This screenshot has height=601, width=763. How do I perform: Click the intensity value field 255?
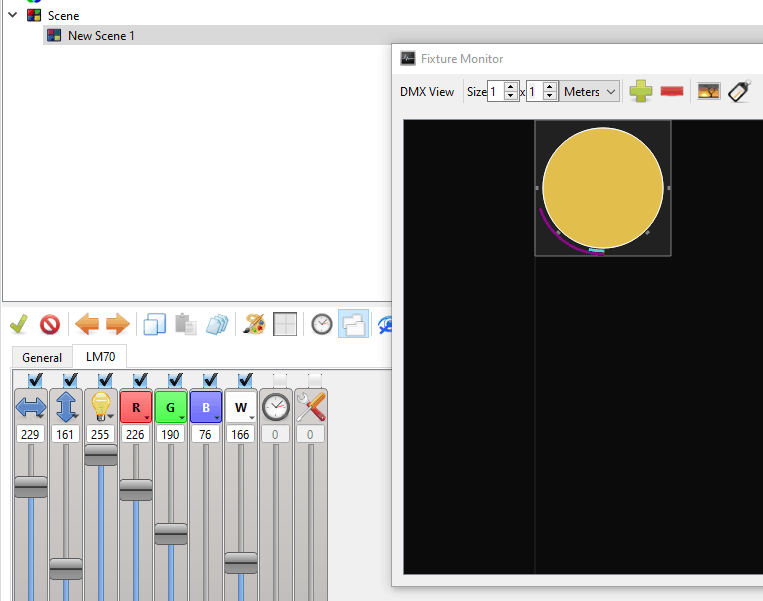100,434
